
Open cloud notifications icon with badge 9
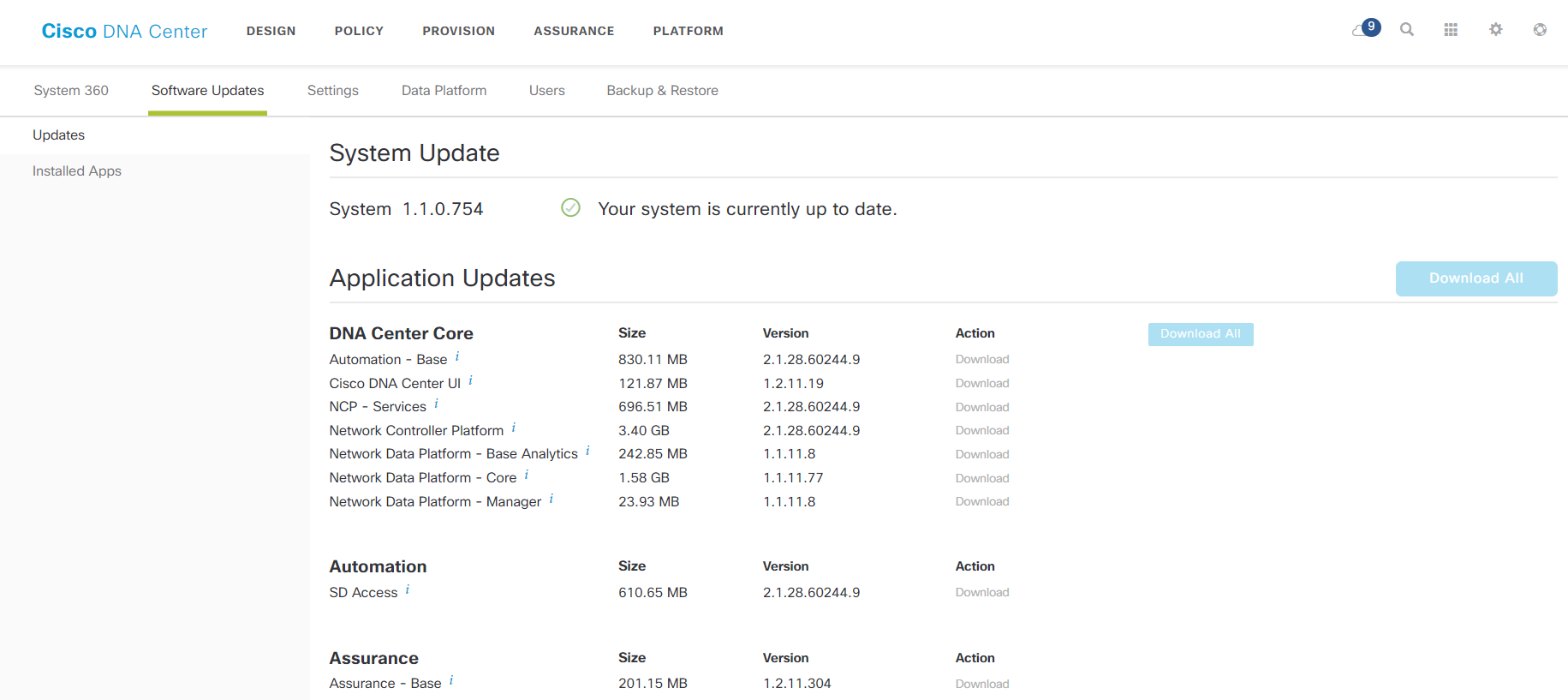click(x=1366, y=29)
